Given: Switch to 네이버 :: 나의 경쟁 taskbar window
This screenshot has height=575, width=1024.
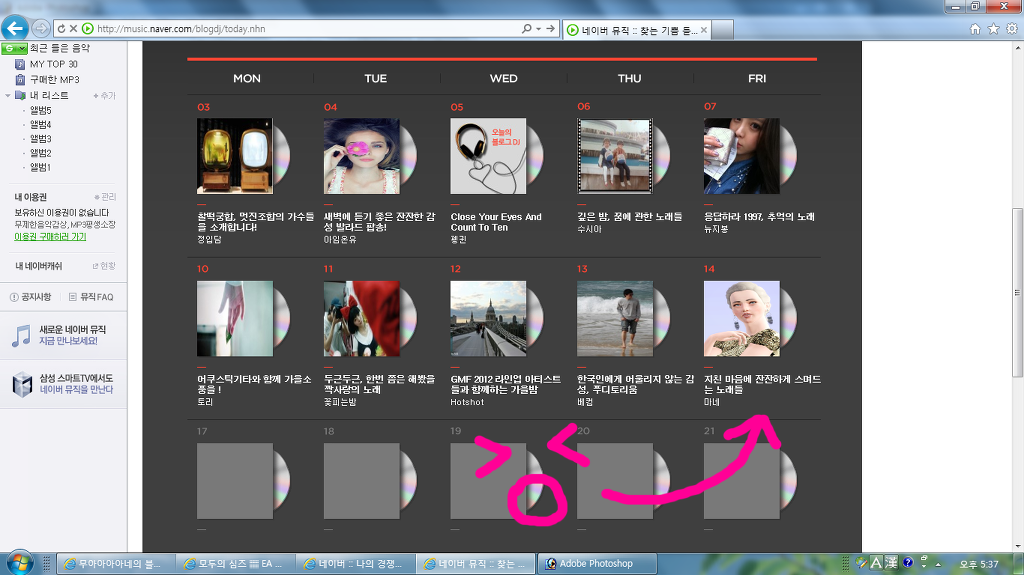Looking at the screenshot, I should (355, 563).
